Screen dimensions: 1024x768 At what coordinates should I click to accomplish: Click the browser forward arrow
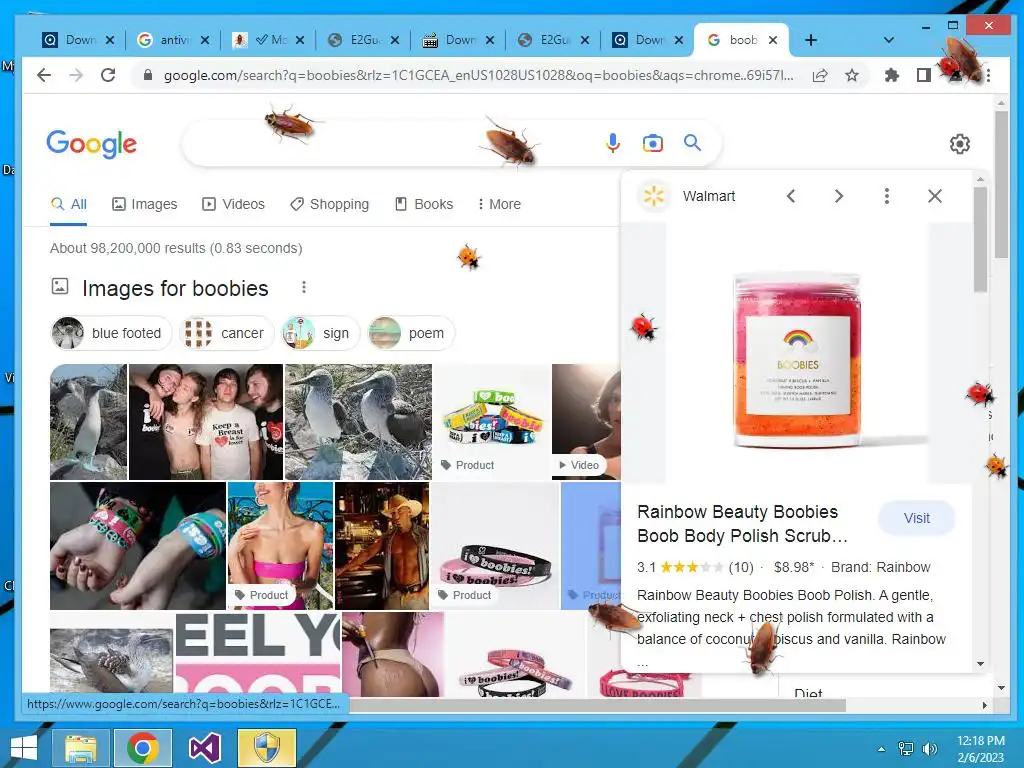pyautogui.click(x=76, y=75)
